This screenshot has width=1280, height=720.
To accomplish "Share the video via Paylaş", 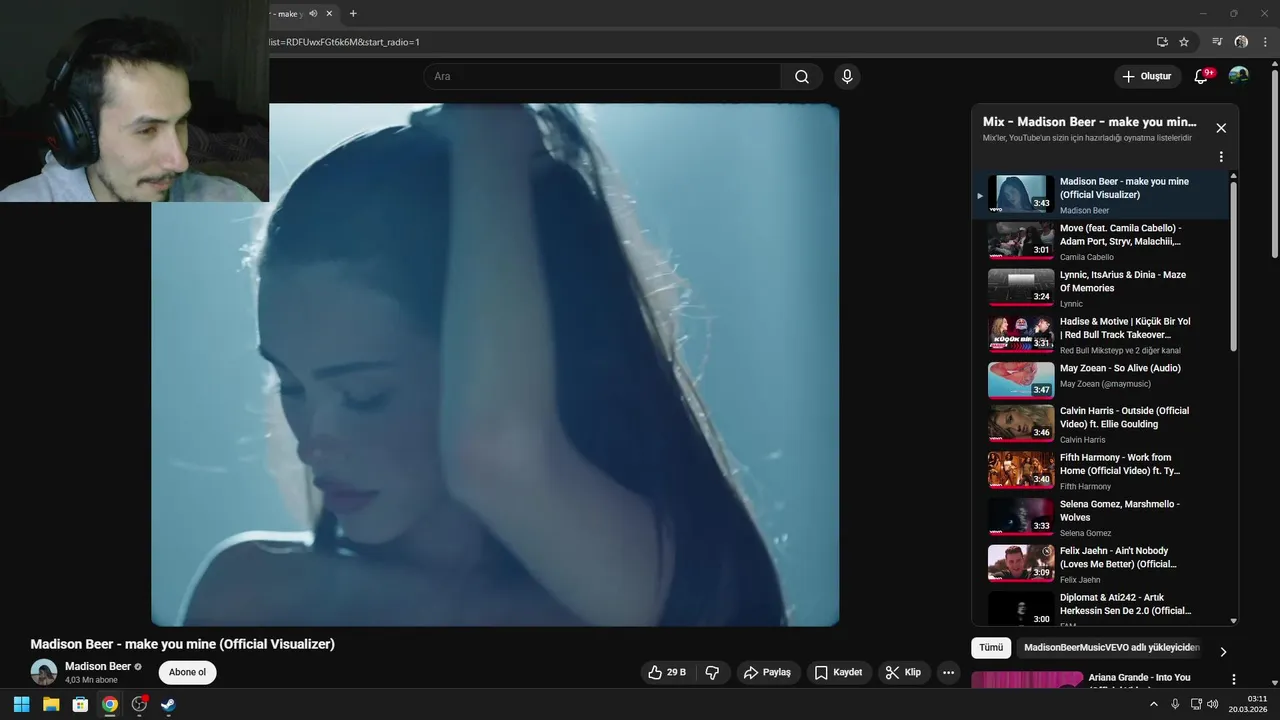I will (768, 673).
